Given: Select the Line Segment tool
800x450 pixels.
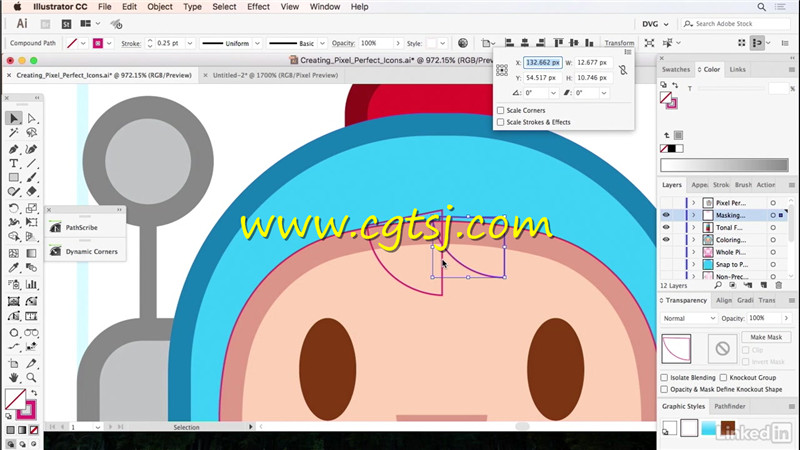Looking at the screenshot, I should click(x=32, y=163).
